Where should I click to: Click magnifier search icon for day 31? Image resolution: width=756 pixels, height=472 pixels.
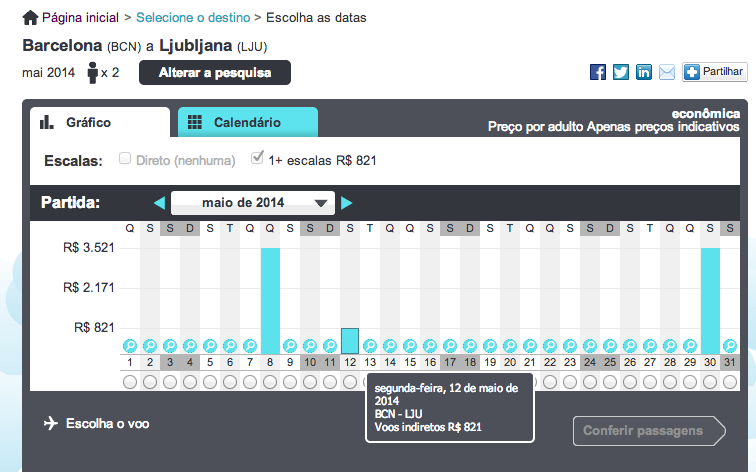pyautogui.click(x=730, y=346)
